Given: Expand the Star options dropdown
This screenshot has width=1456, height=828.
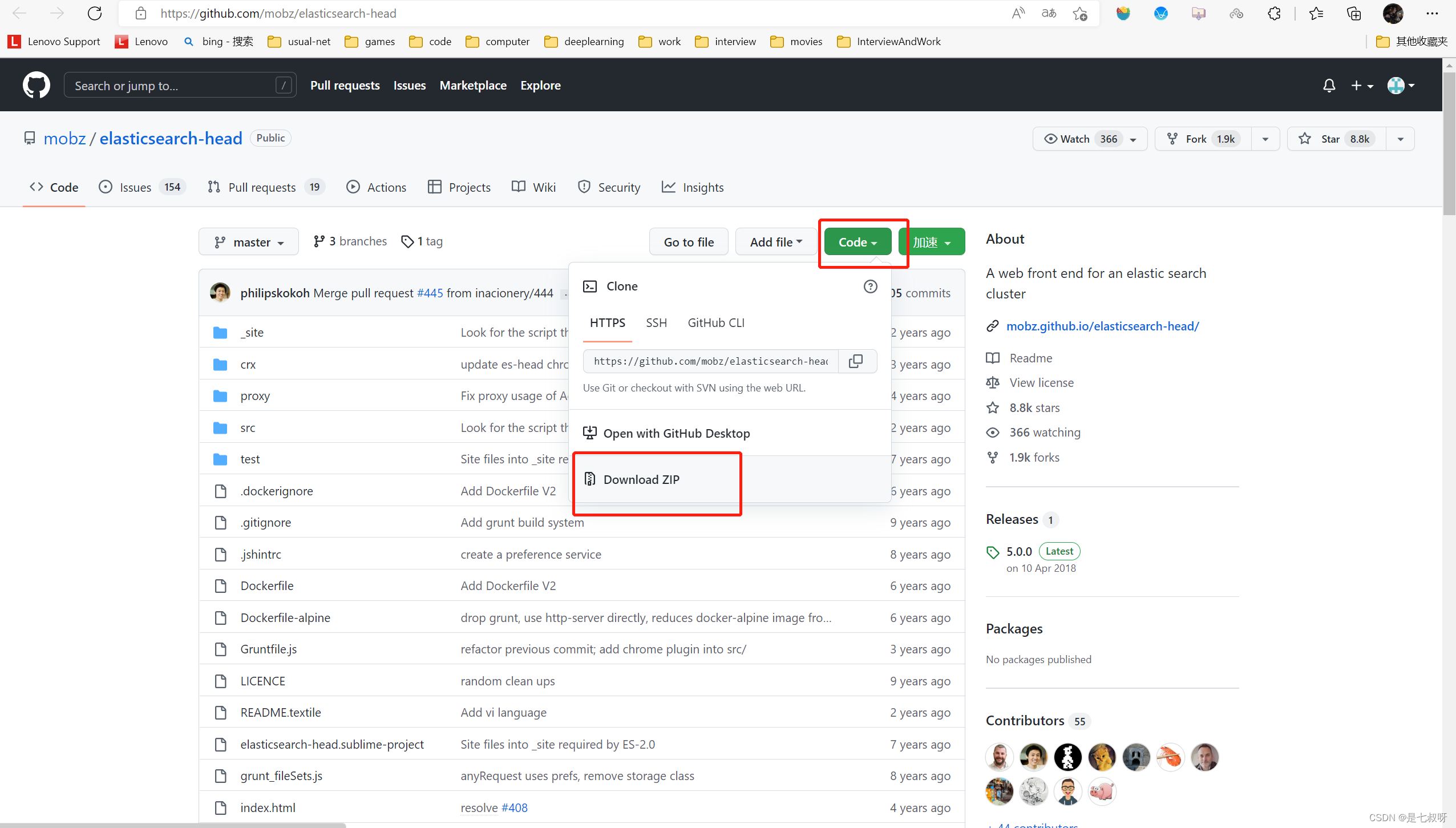Looking at the screenshot, I should coord(1405,139).
